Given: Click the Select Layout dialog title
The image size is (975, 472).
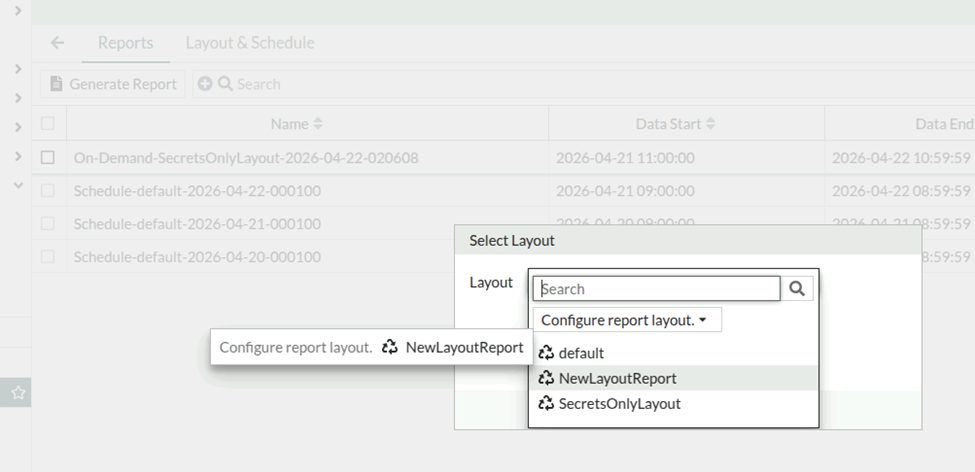Looking at the screenshot, I should [512, 241].
